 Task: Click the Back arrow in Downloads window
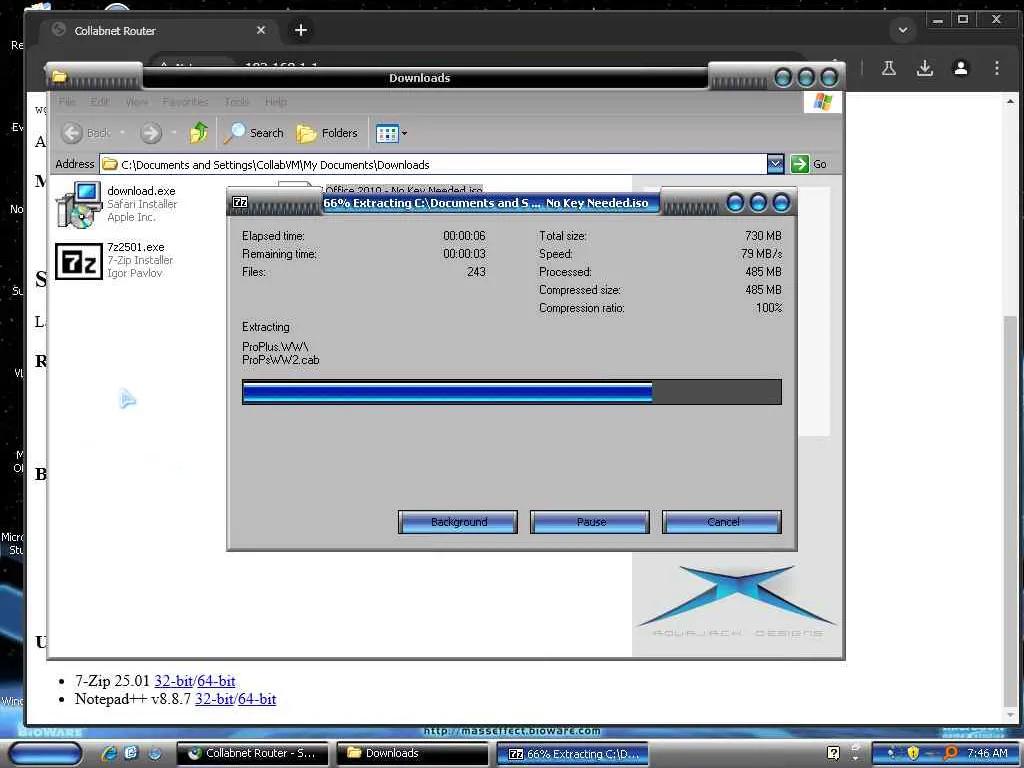coord(72,133)
